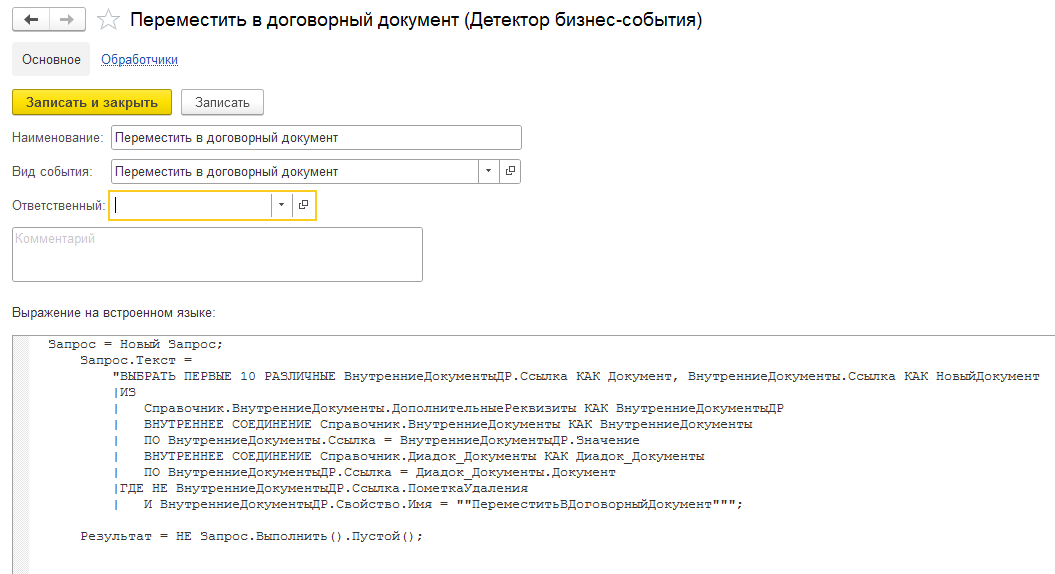Click the line ending 'КАК ВнутренниеДокументы'
The image size is (1055, 574).
click(x=433, y=425)
